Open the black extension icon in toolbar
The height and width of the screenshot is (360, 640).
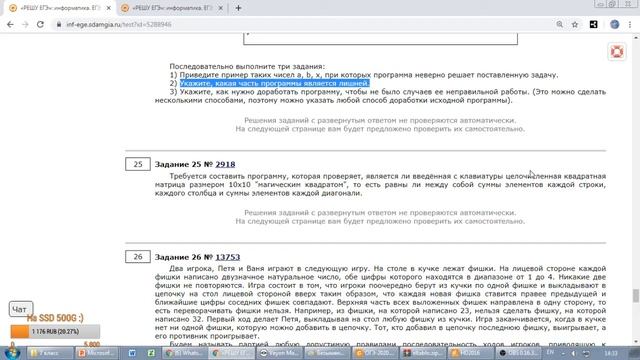click(593, 24)
